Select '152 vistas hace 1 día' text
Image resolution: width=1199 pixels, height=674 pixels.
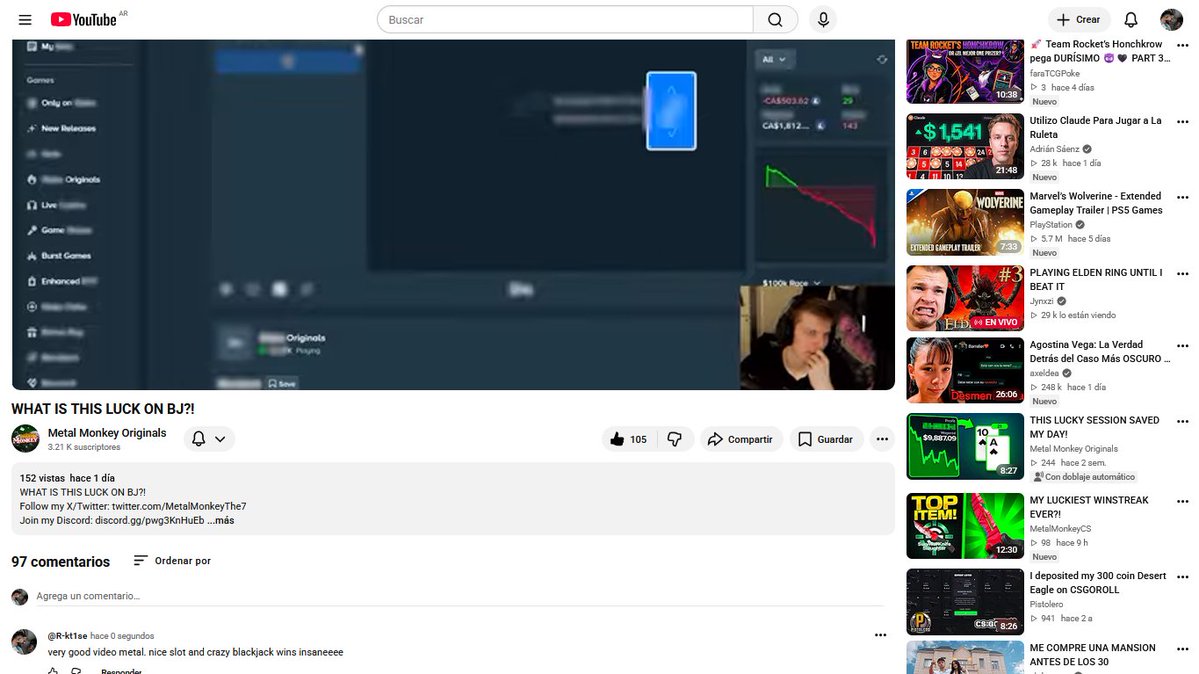point(67,478)
